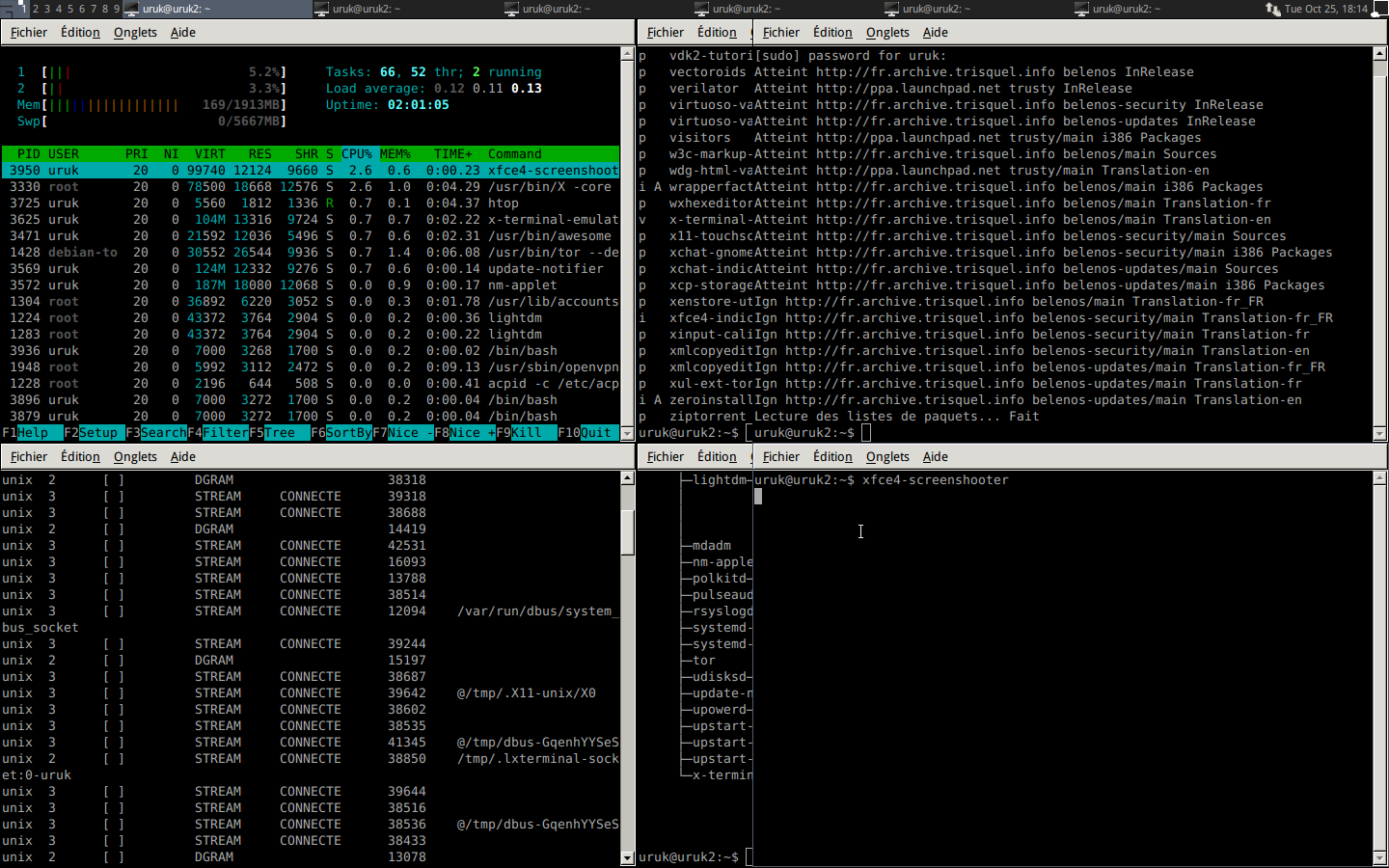Click the mdadm entry in the process tree
Screen dimensions: 1389x868
coord(712,545)
